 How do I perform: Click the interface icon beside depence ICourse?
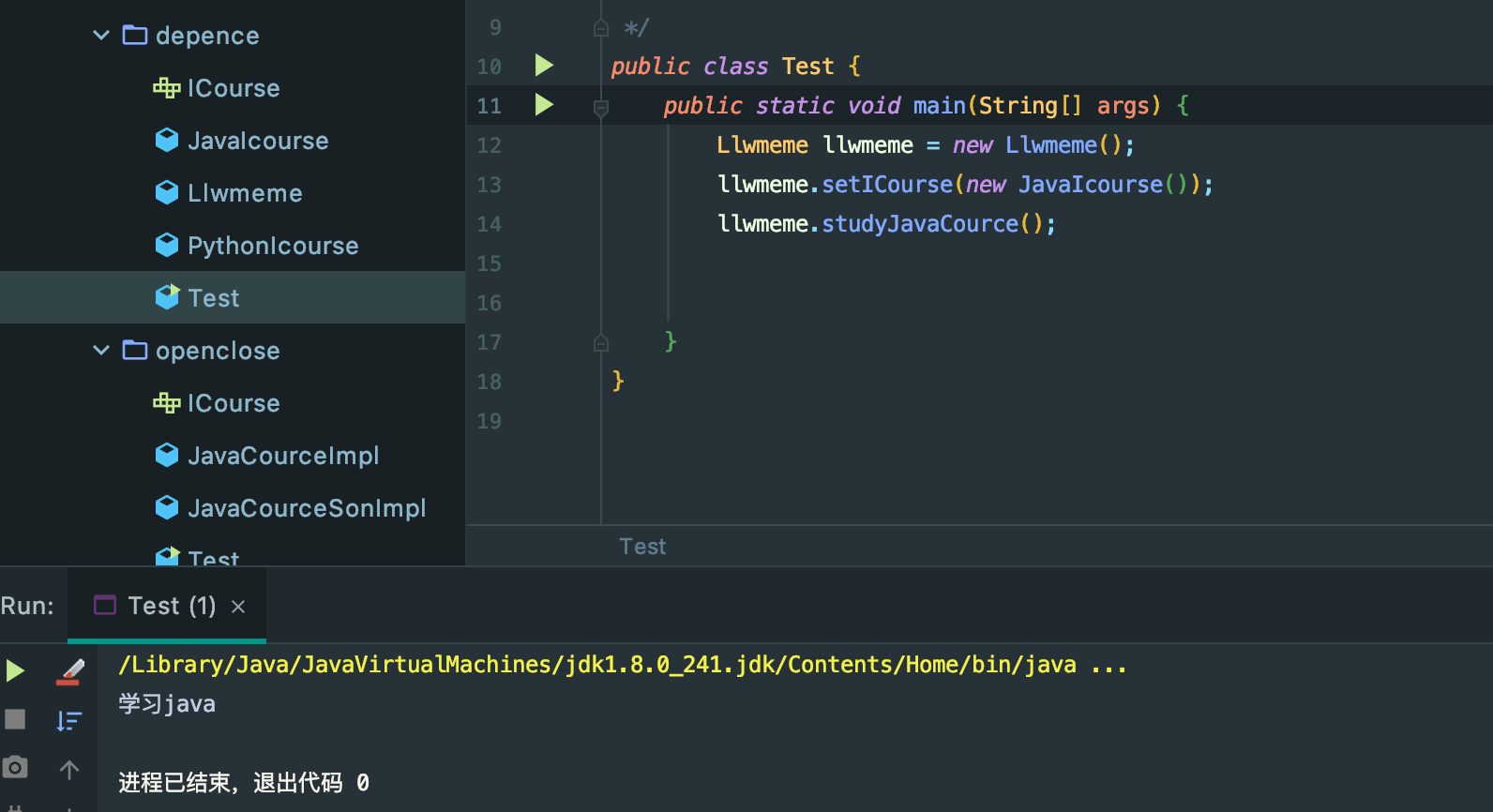167,88
